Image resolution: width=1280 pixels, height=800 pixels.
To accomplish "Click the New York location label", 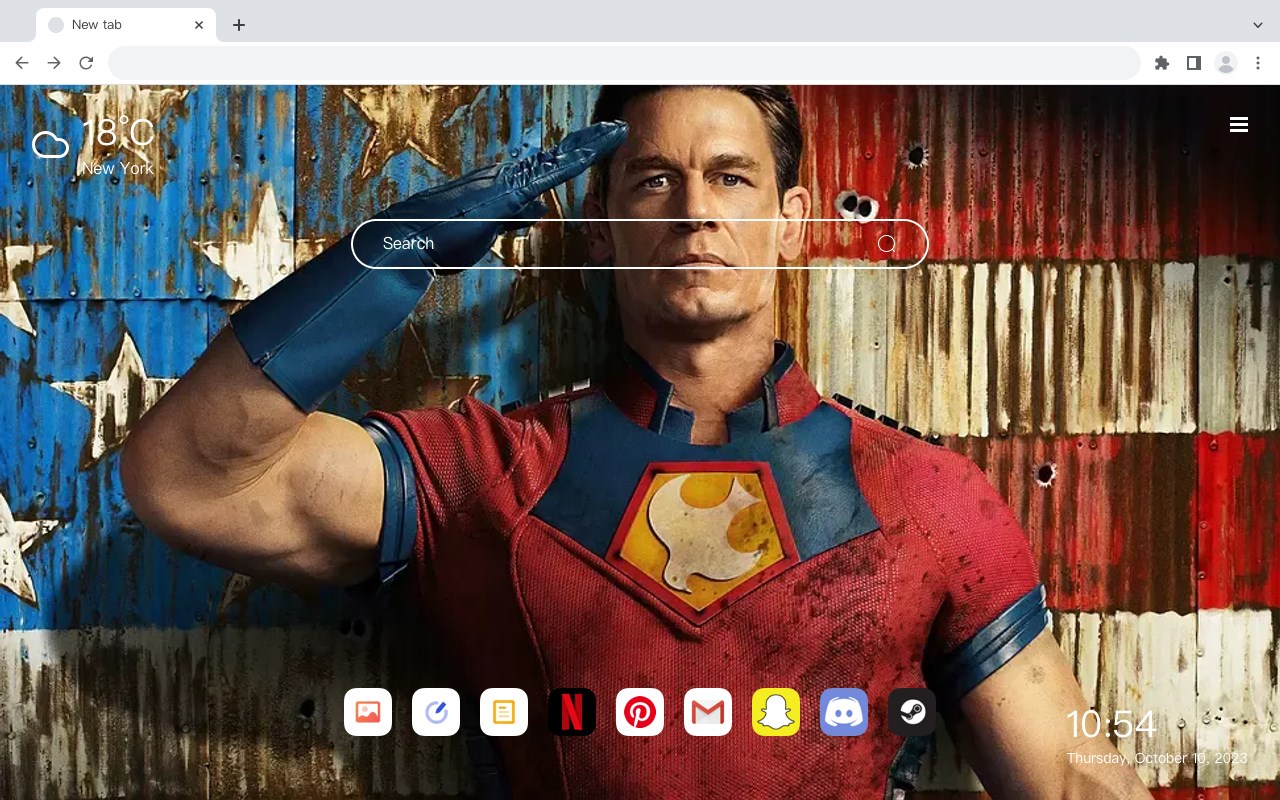I will (118, 168).
